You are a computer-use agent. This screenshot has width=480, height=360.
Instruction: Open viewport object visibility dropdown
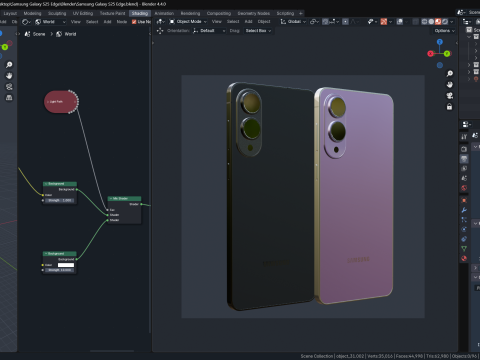tap(372, 21)
